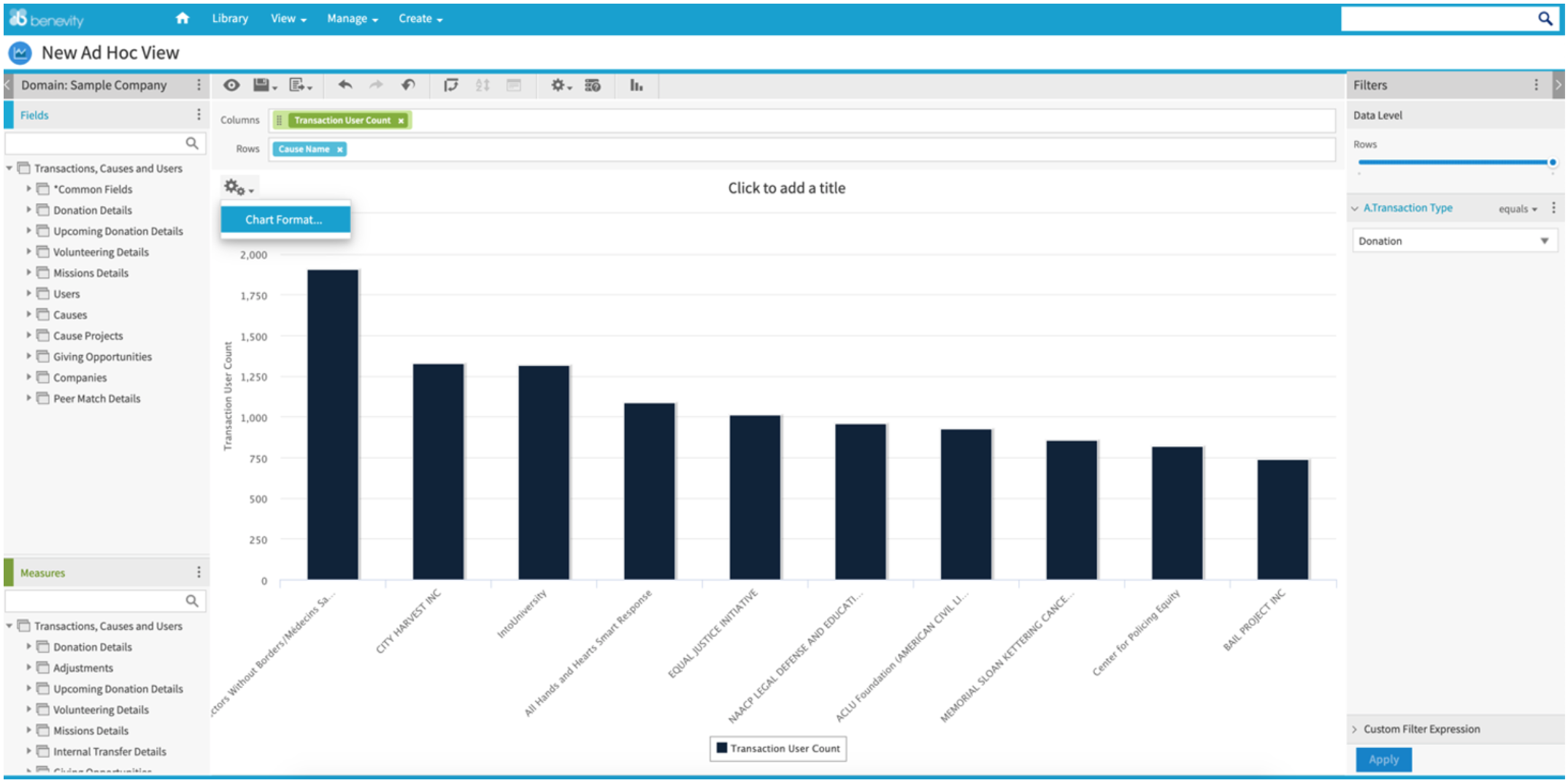Click the Benevity logo
Image resolution: width=1568 pixels, height=783 pixels.
(47, 19)
